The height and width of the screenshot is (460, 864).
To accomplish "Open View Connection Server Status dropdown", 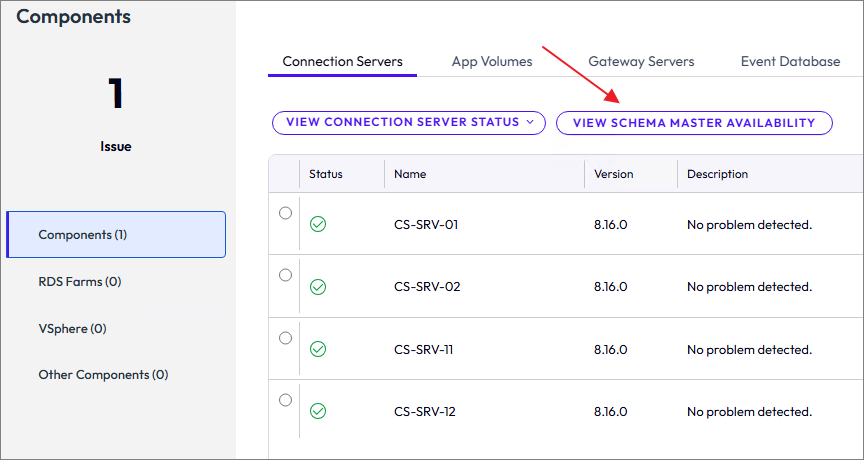I will click(409, 123).
